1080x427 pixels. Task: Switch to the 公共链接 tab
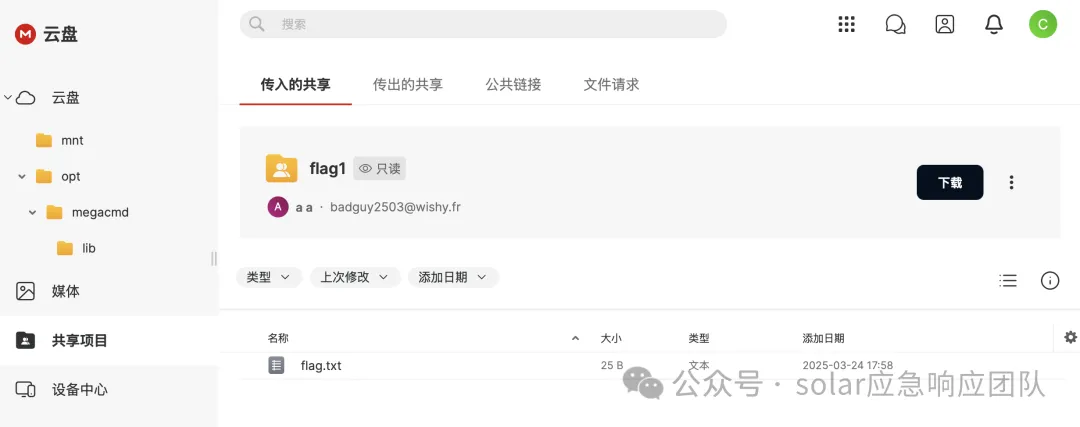(513, 85)
